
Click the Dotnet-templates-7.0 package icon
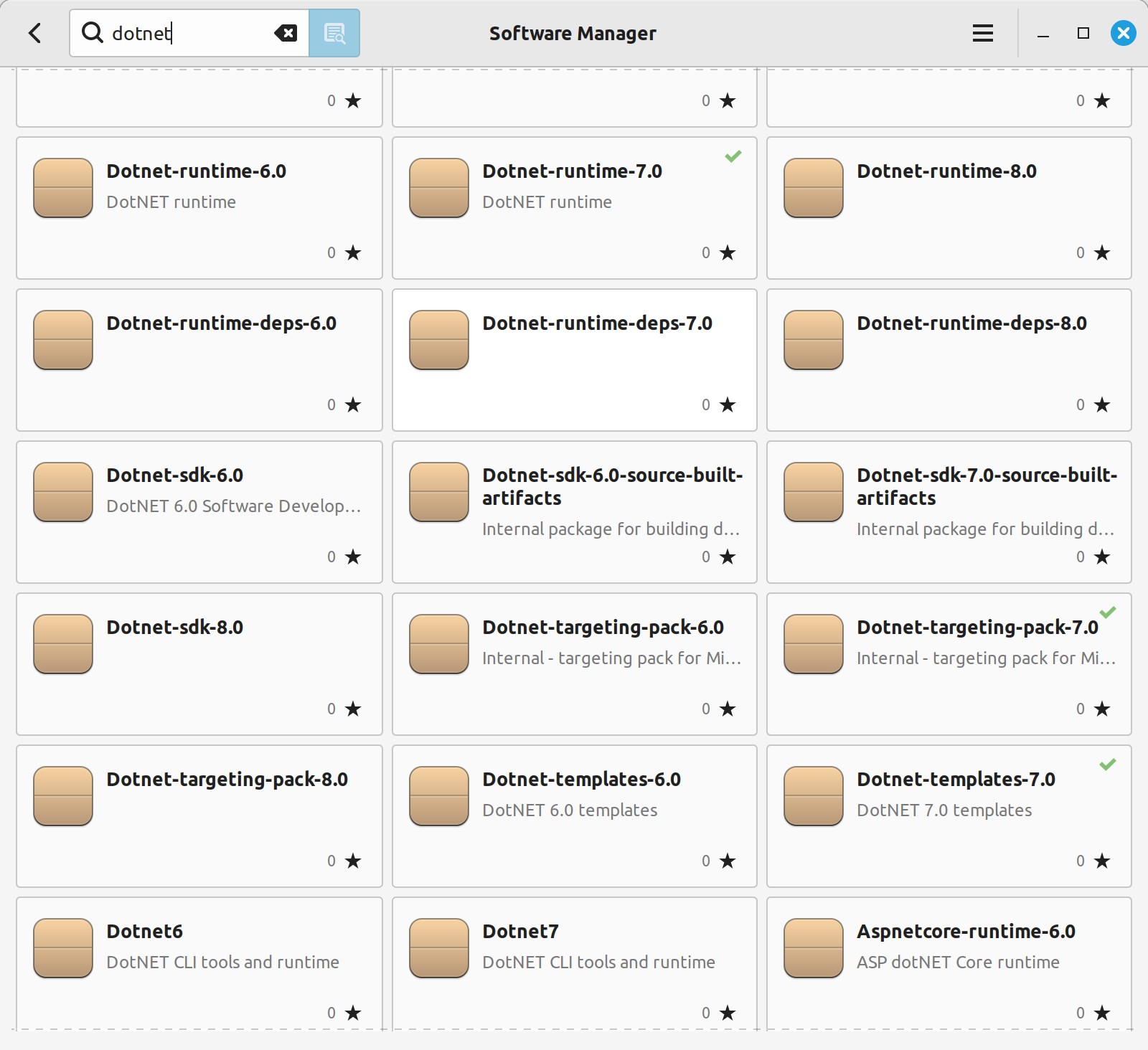pyautogui.click(x=814, y=796)
